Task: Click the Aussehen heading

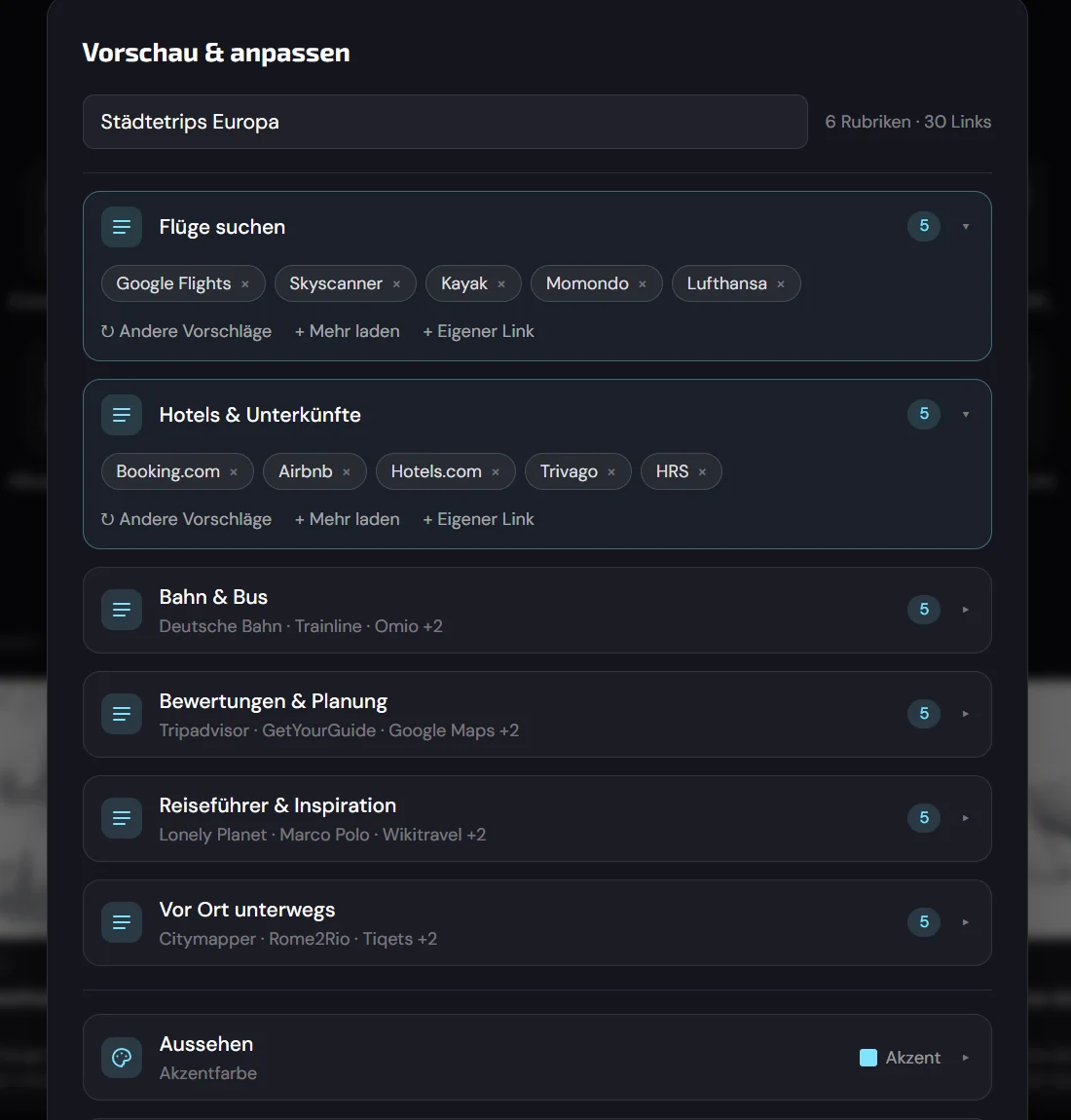Action: [206, 1044]
